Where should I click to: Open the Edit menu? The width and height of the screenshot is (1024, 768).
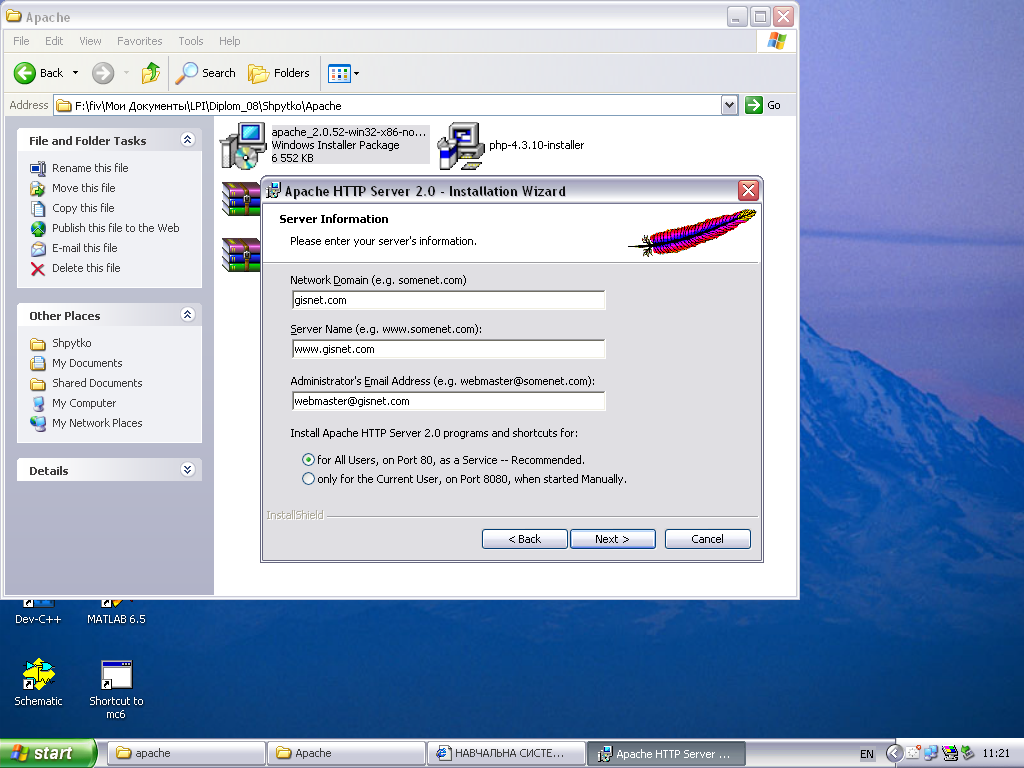click(x=54, y=41)
